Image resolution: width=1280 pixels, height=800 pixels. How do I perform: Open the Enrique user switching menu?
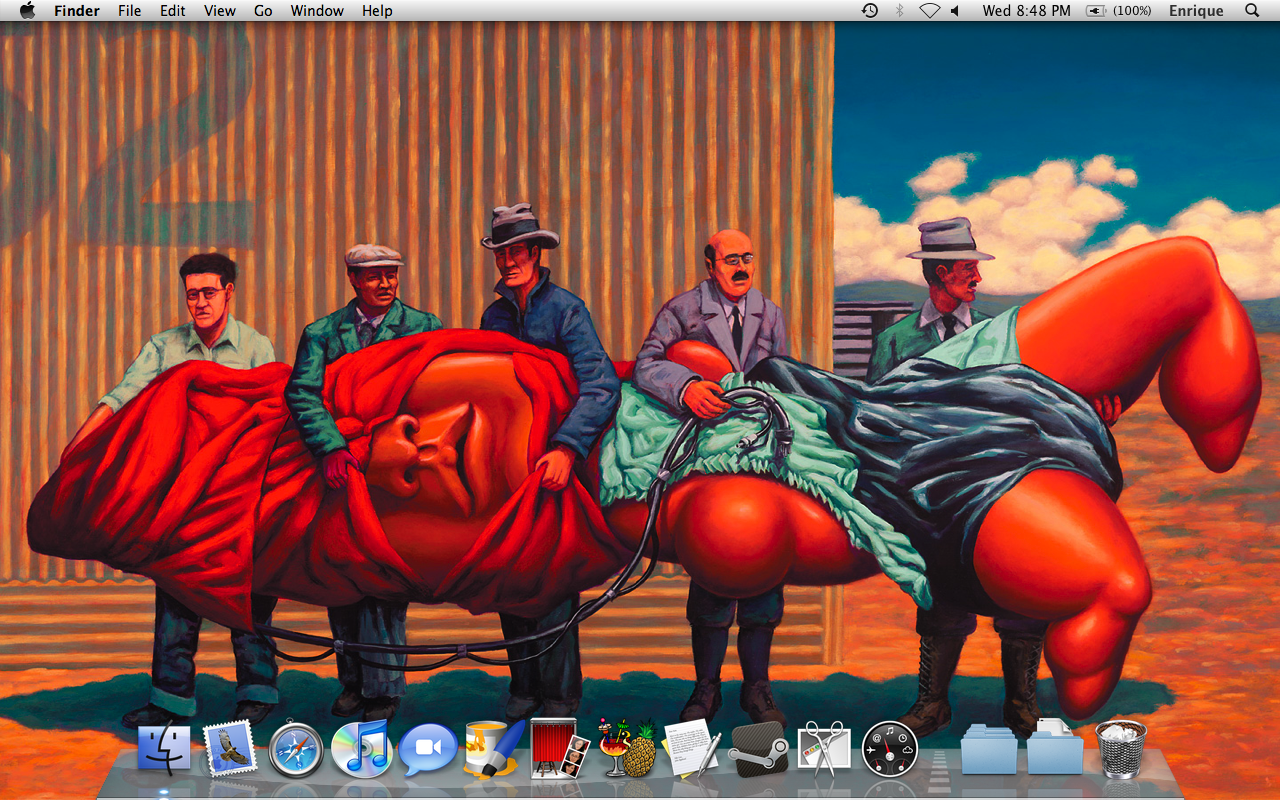(1196, 10)
